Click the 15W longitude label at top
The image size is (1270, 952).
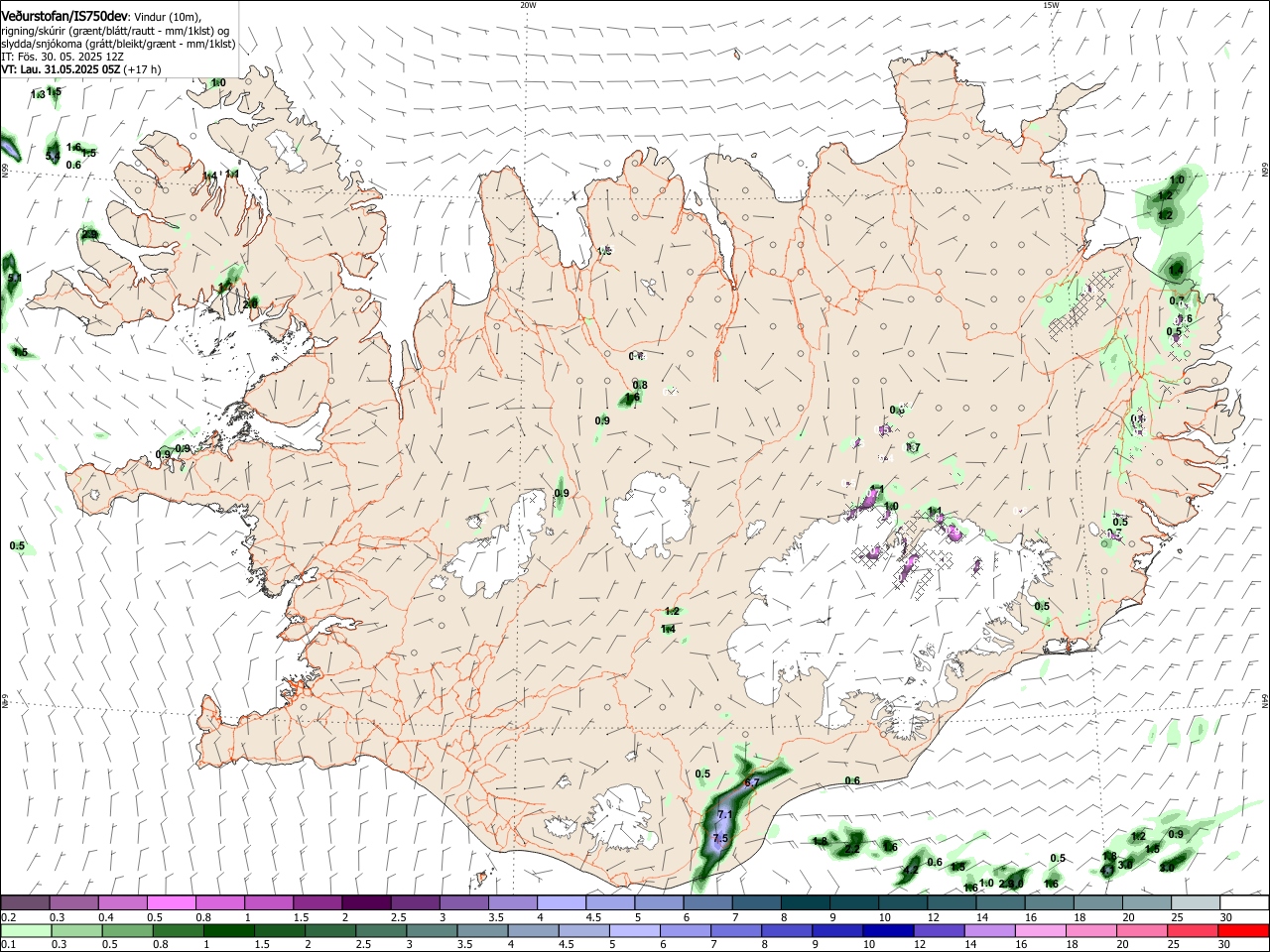click(1051, 5)
